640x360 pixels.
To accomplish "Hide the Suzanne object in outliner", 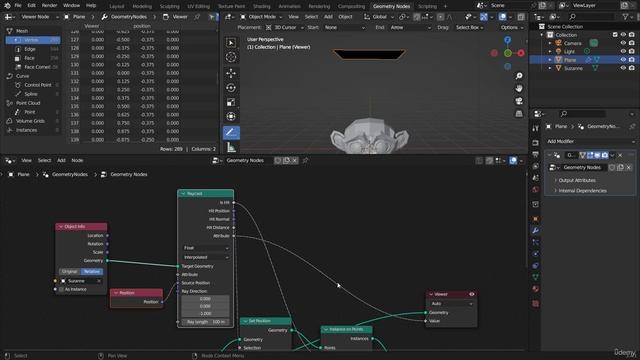I will tap(623, 68).
